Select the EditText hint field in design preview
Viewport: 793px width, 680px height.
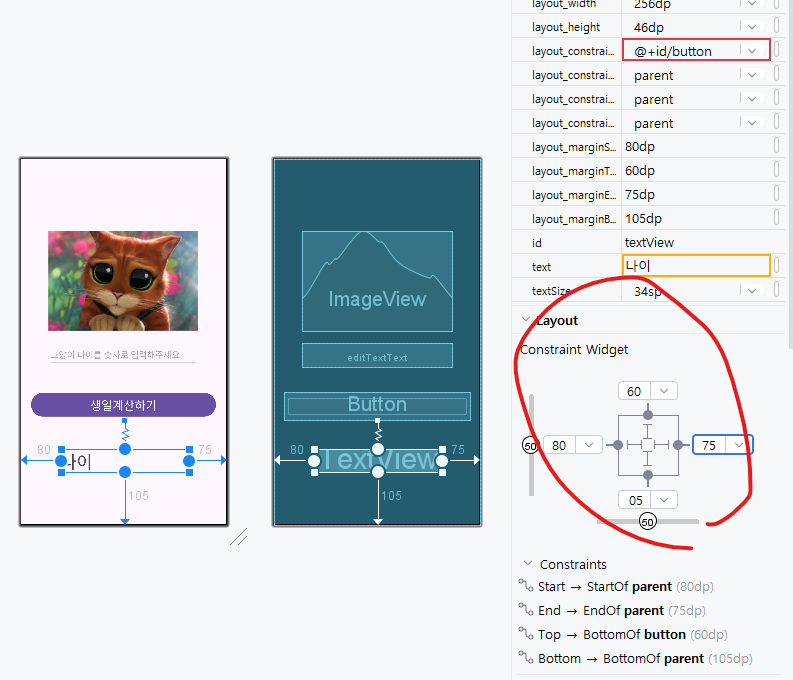[123, 354]
